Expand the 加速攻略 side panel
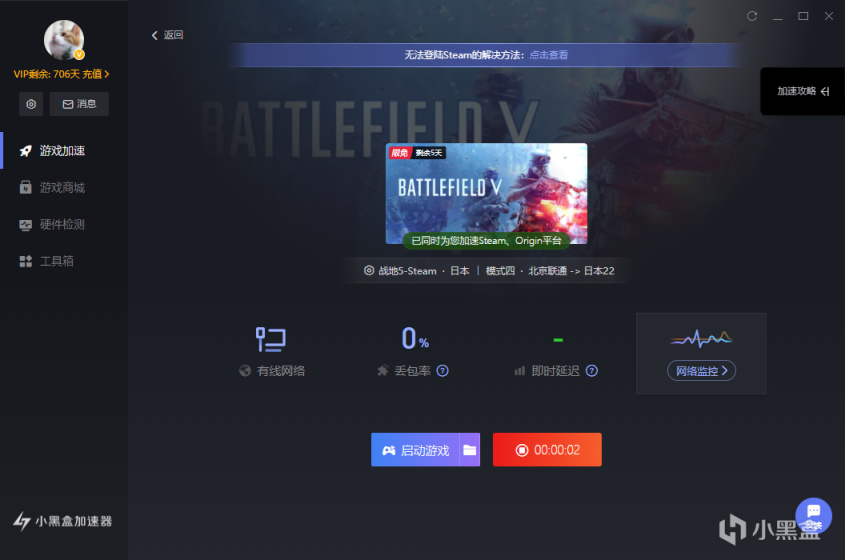 tap(802, 91)
